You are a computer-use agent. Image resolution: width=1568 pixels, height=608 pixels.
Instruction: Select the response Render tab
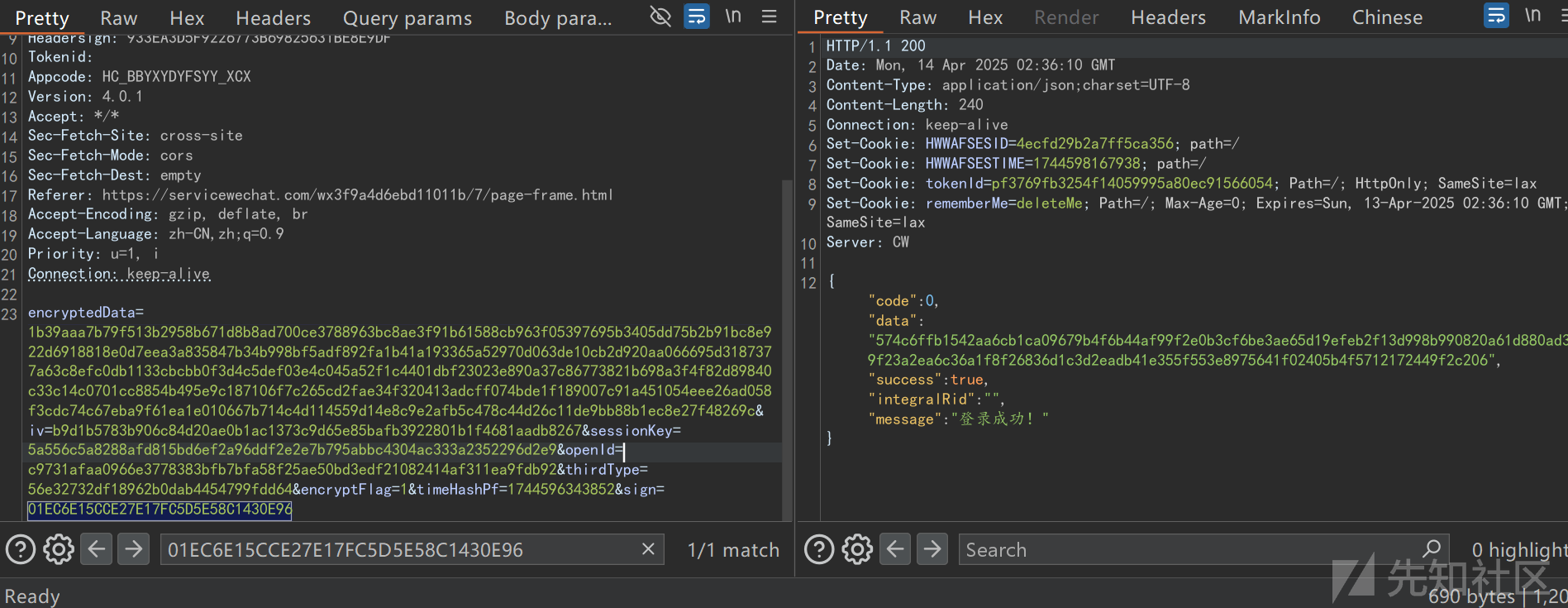(x=1067, y=17)
